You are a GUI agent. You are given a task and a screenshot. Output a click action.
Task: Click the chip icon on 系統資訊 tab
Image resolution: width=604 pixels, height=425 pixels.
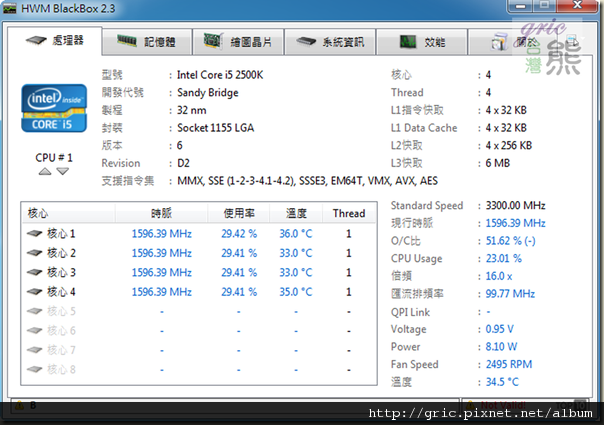[306, 41]
